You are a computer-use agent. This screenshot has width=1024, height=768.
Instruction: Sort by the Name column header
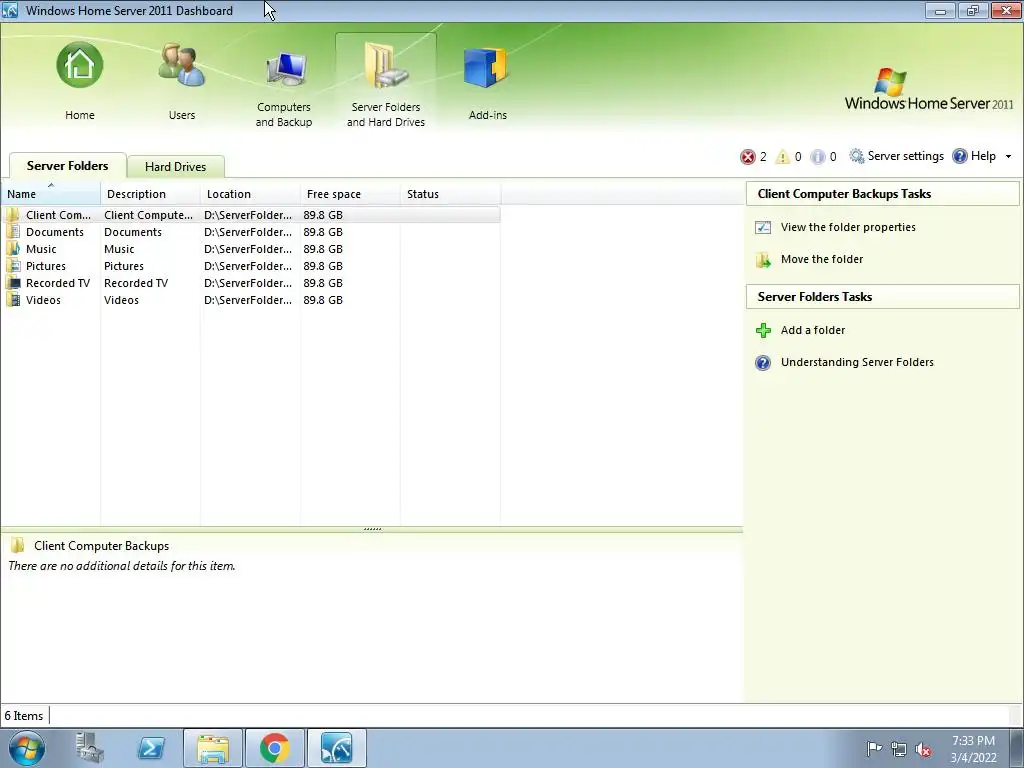click(51, 194)
